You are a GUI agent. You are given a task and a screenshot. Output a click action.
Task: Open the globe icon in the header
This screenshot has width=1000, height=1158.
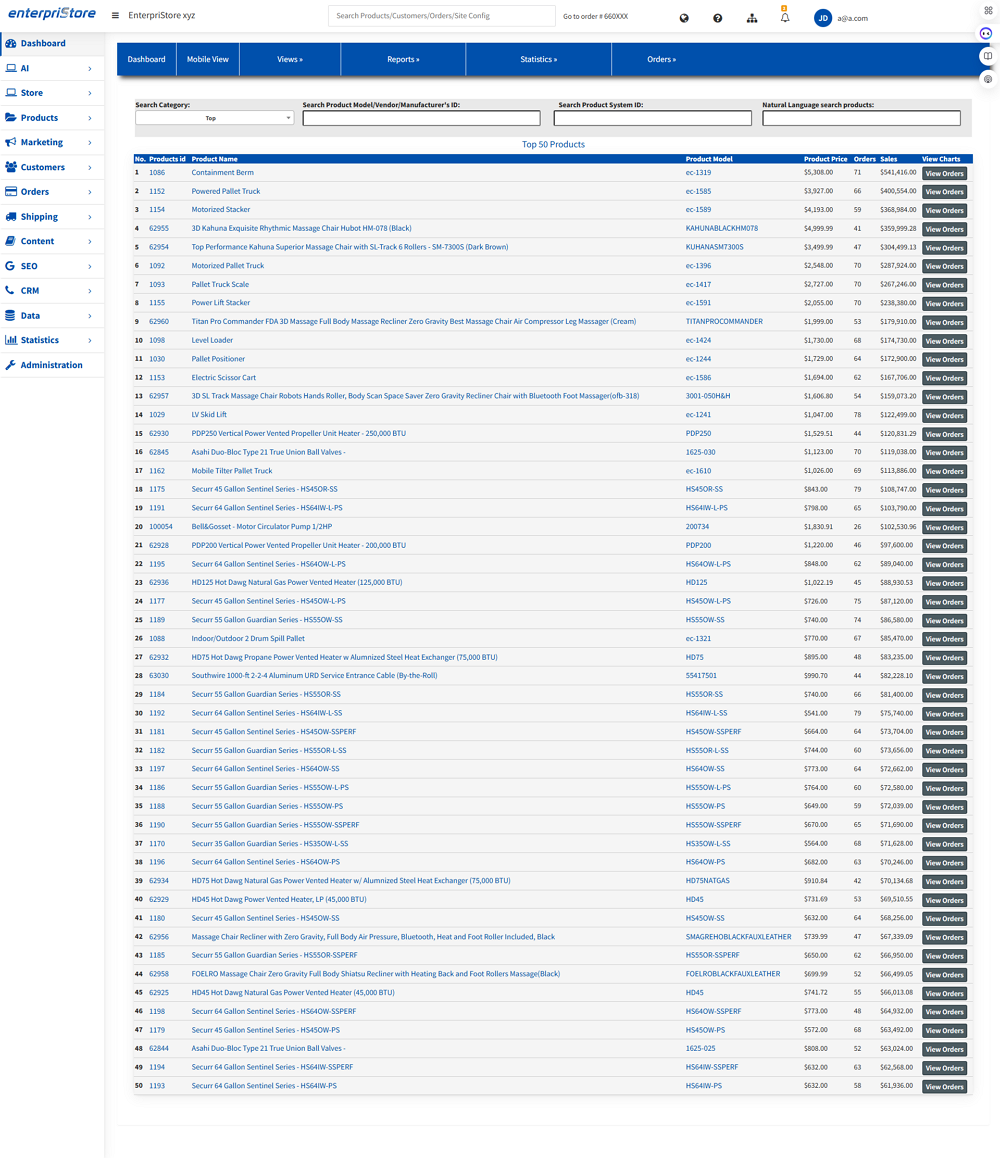pyautogui.click(x=684, y=18)
